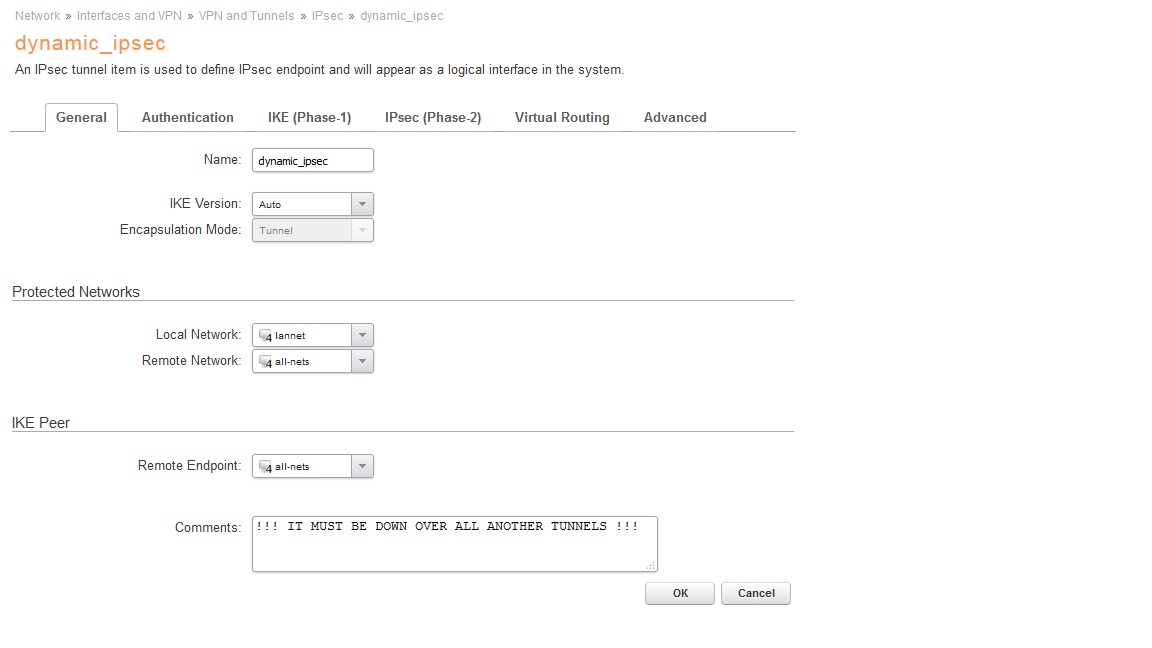Open the IKE (Phase-1) tab

pos(309,117)
